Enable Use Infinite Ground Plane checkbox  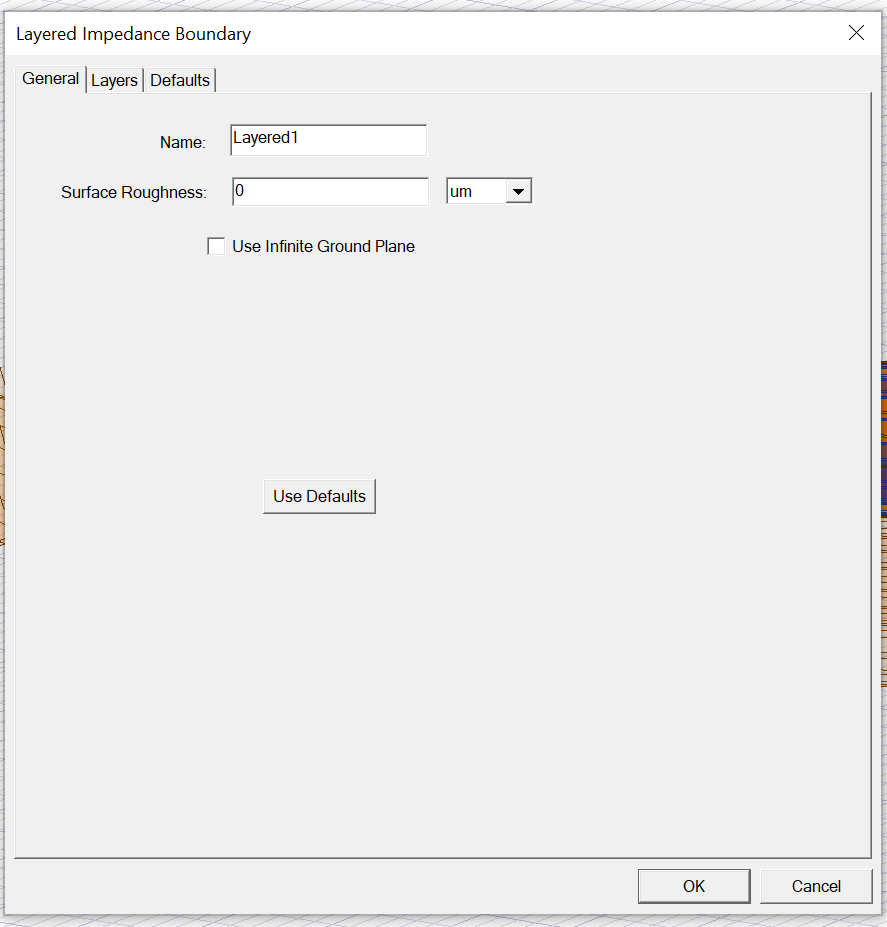216,246
